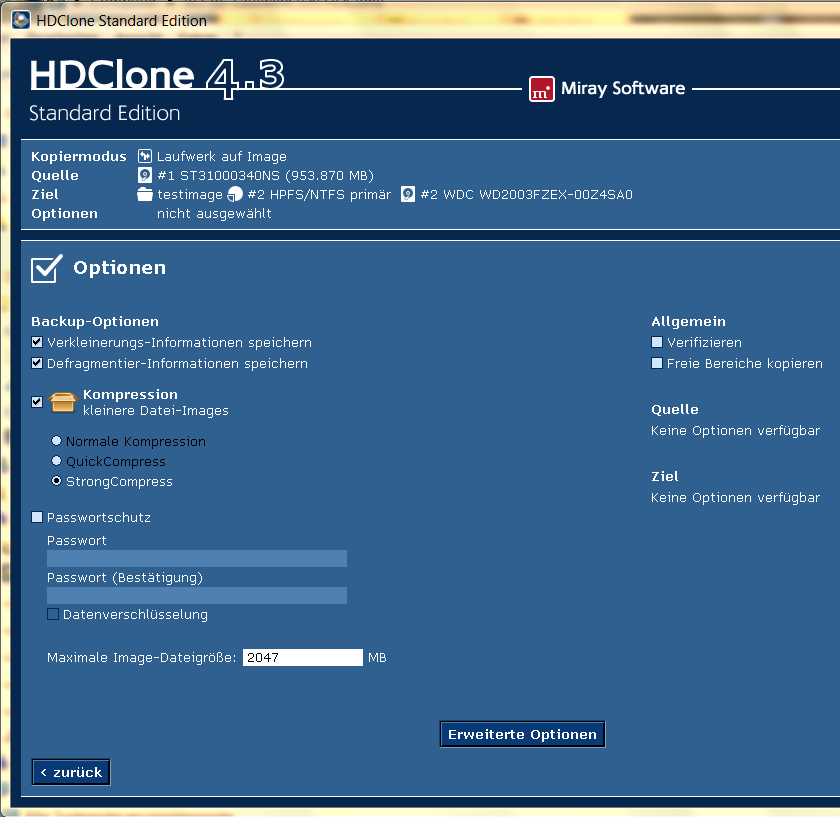Viewport: 840px width, 817px height.
Task: Click the 'Backup-Optionen' section heading
Action: (x=95, y=321)
